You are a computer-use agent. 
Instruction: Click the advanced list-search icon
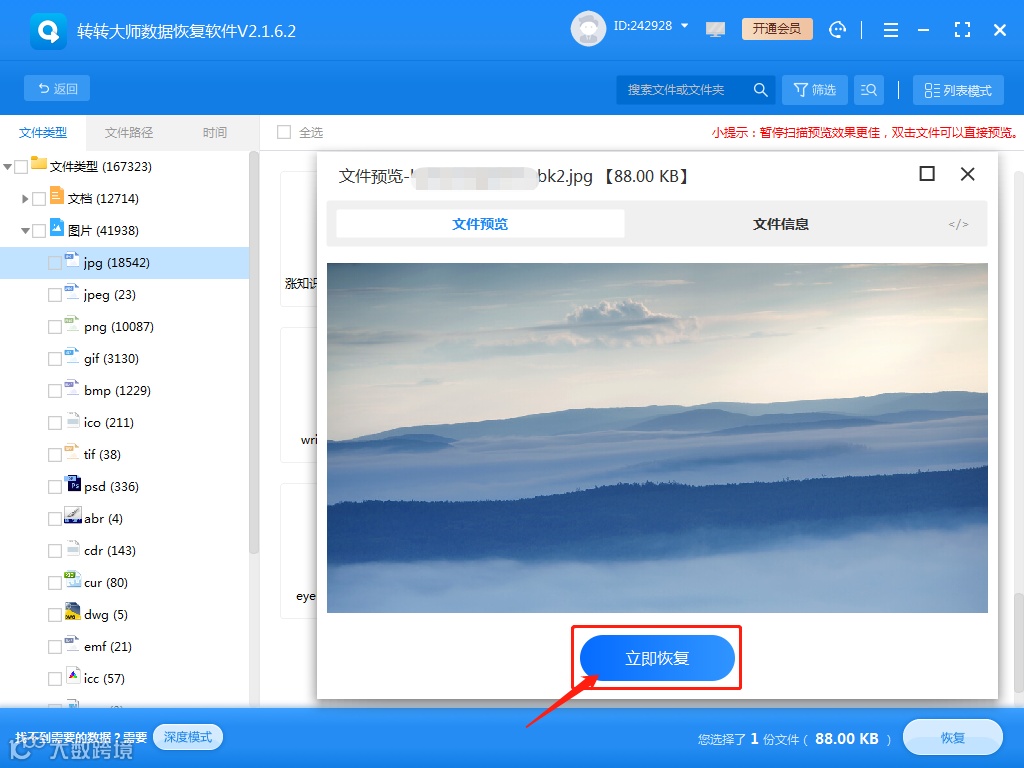pos(869,89)
